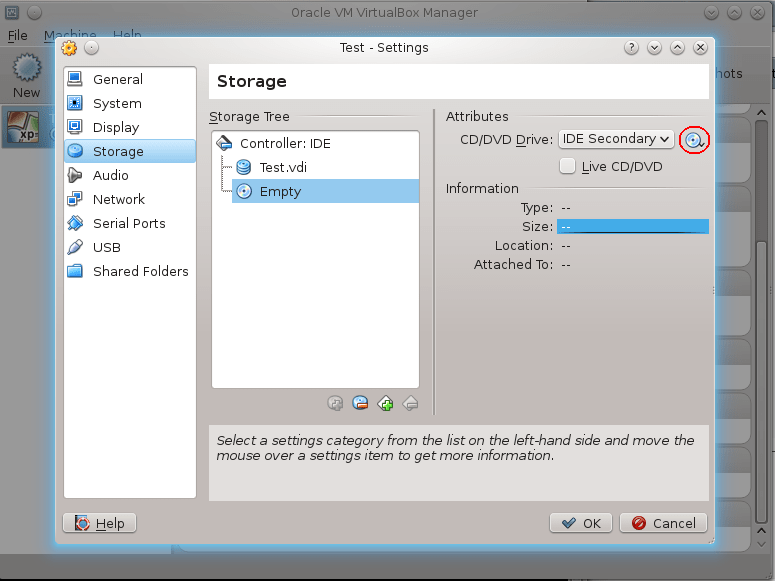Click the pin button next to settings gear icon
This screenshot has height=581, width=775.
(91, 48)
